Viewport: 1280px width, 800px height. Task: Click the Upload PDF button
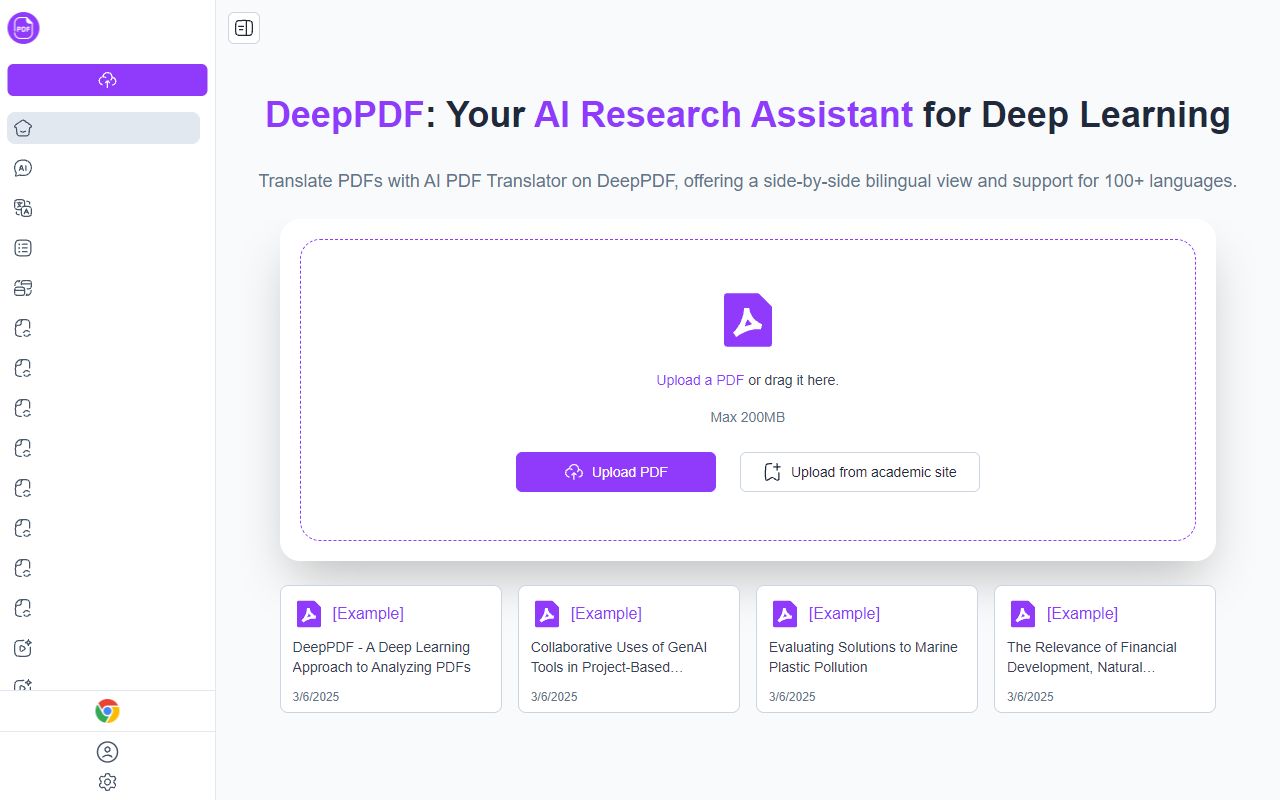[x=616, y=471]
